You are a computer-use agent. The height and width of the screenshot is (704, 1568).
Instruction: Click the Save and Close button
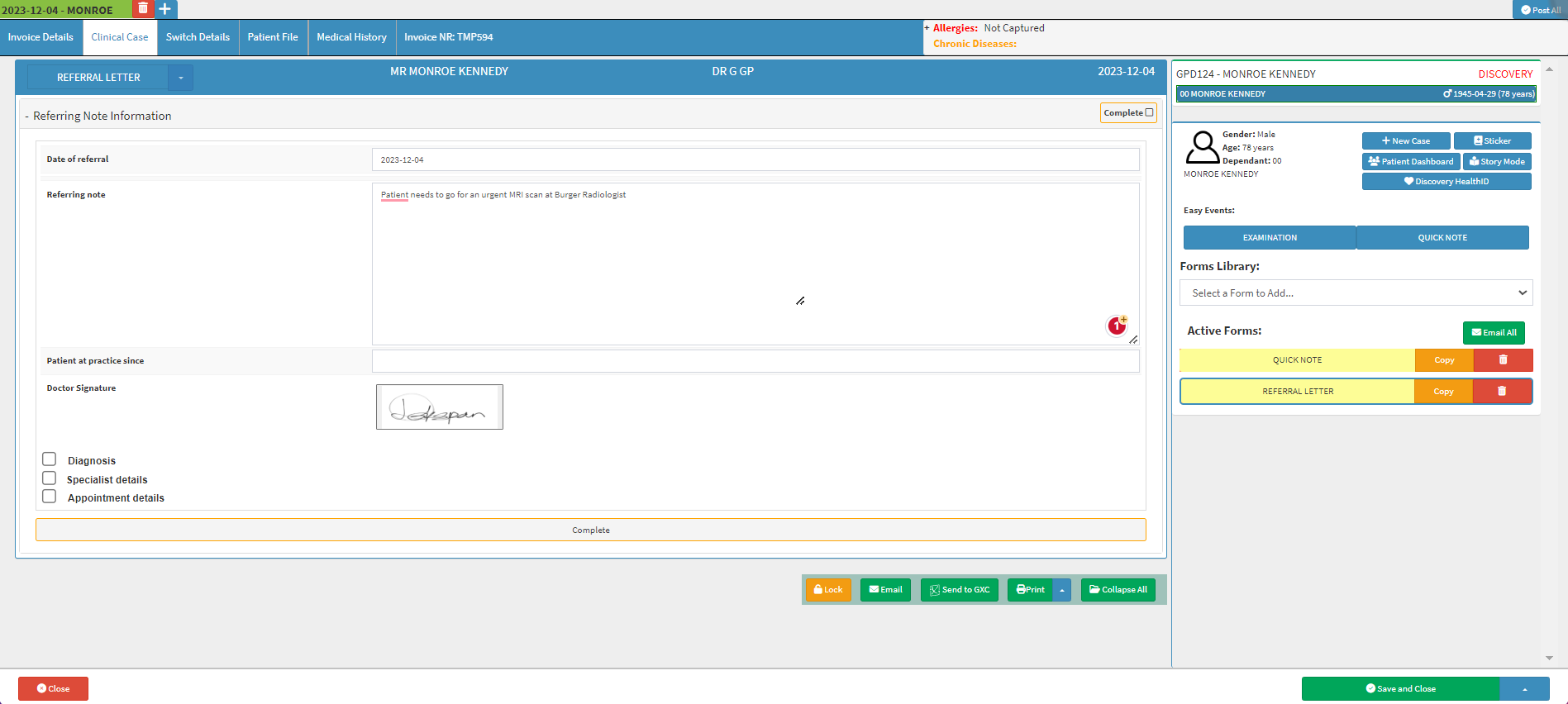tap(1400, 689)
